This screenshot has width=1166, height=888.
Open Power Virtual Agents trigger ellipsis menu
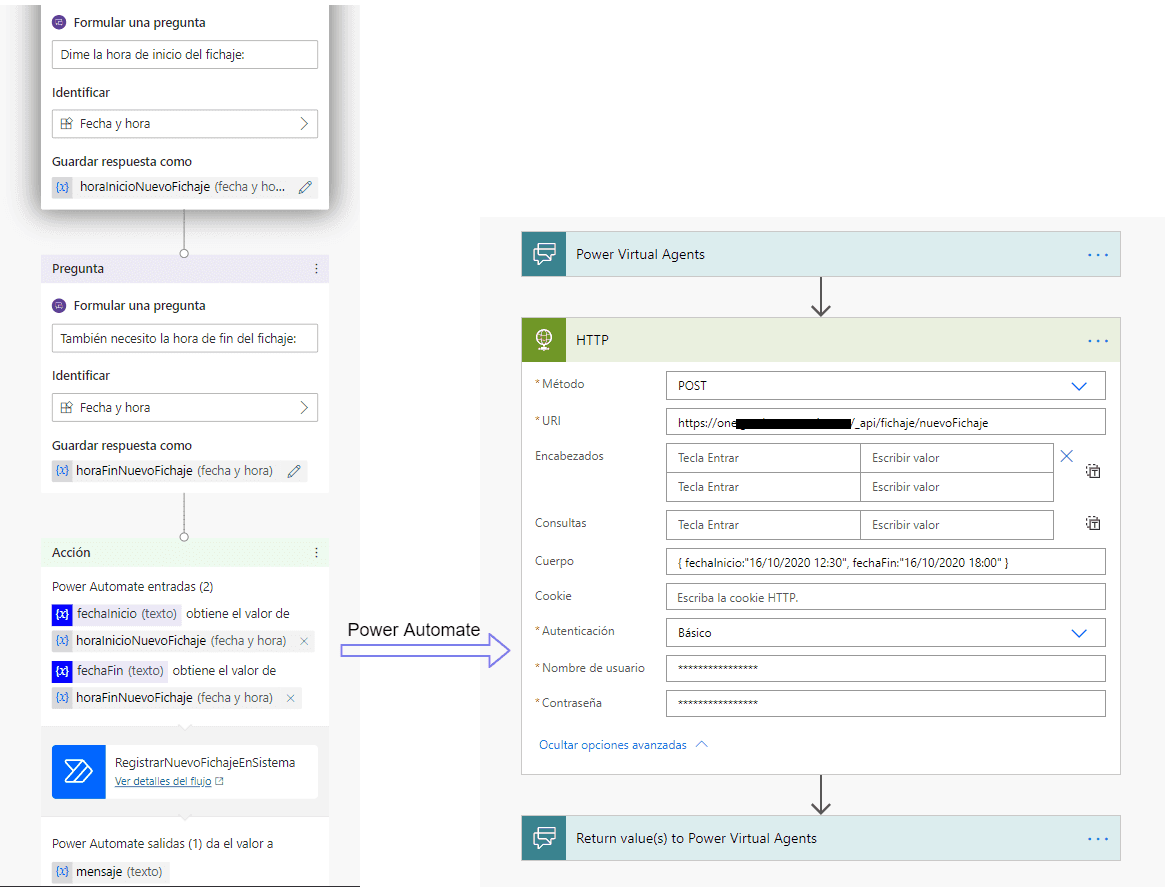pos(1098,255)
